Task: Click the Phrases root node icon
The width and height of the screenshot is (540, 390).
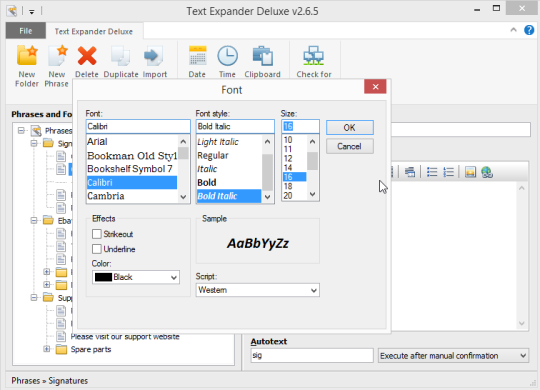Action: (36, 131)
